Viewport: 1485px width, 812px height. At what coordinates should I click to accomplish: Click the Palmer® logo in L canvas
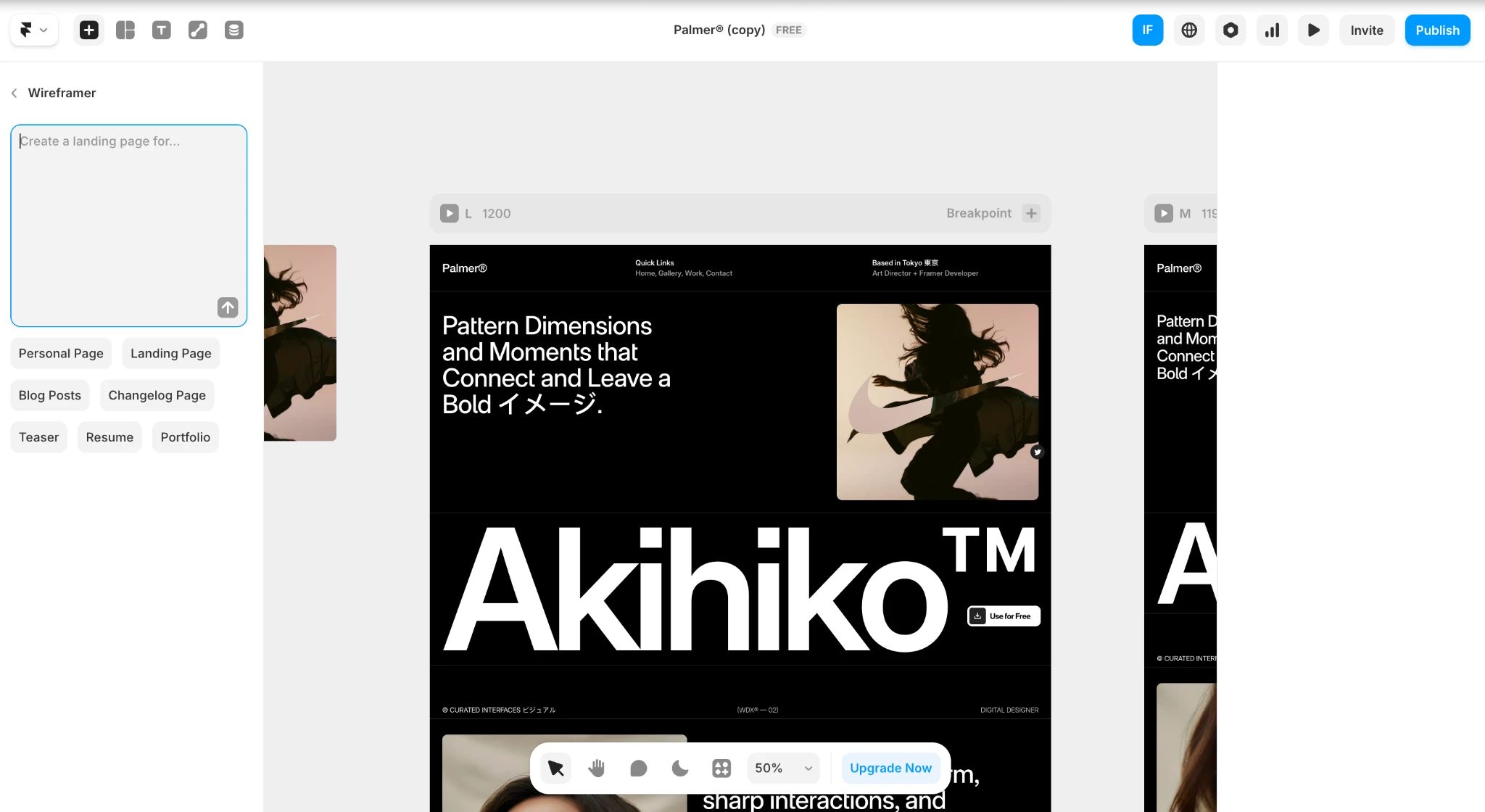pos(465,268)
